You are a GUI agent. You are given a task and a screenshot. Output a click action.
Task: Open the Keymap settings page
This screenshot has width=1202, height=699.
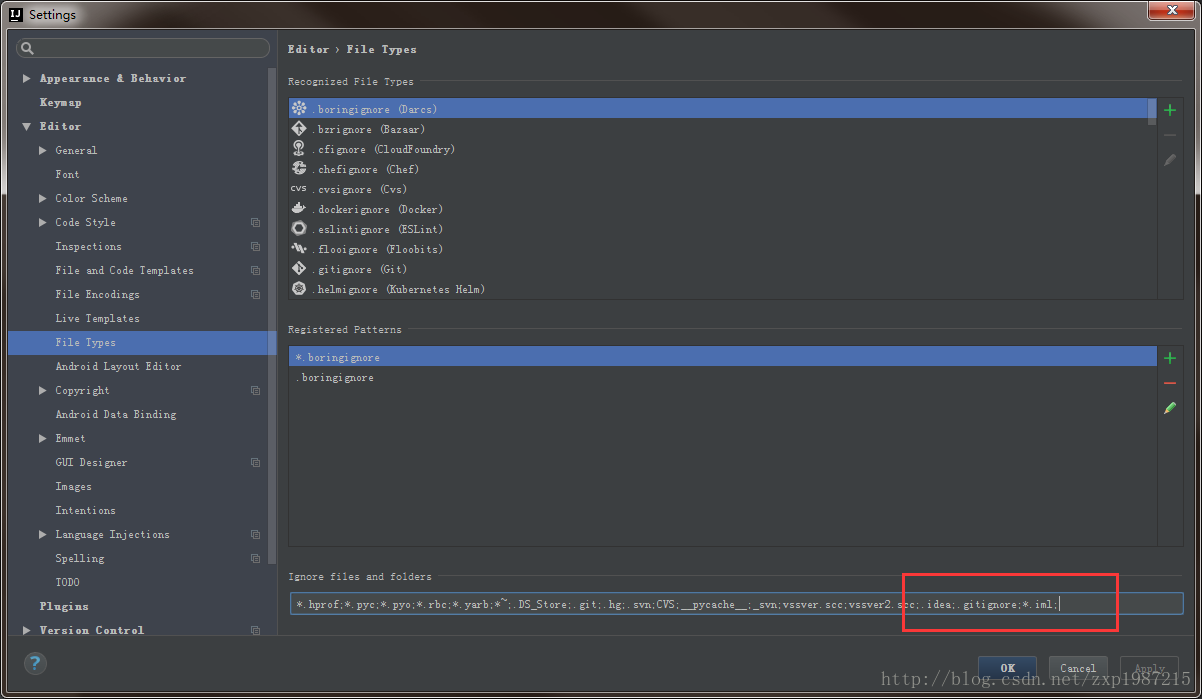pyautogui.click(x=61, y=102)
